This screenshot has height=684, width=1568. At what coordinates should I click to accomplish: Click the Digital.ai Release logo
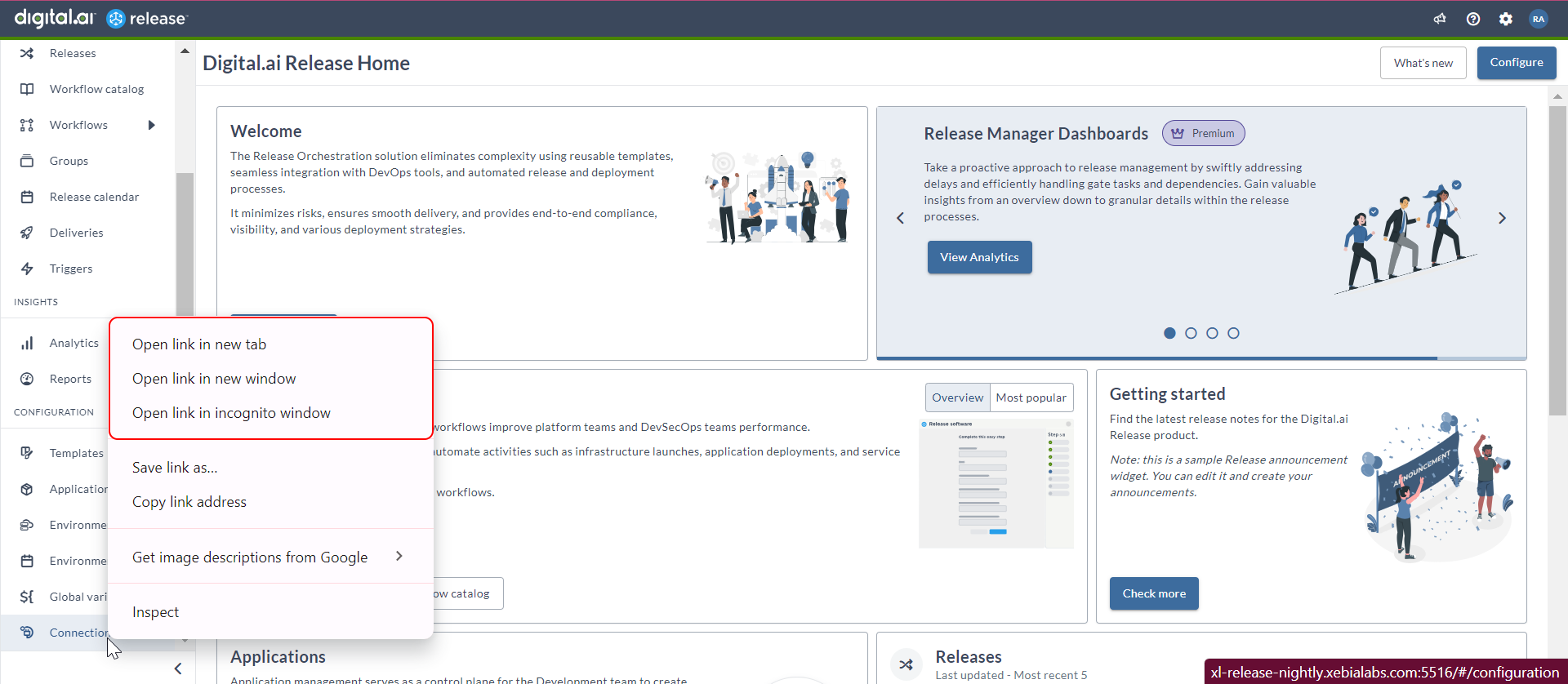(x=101, y=18)
